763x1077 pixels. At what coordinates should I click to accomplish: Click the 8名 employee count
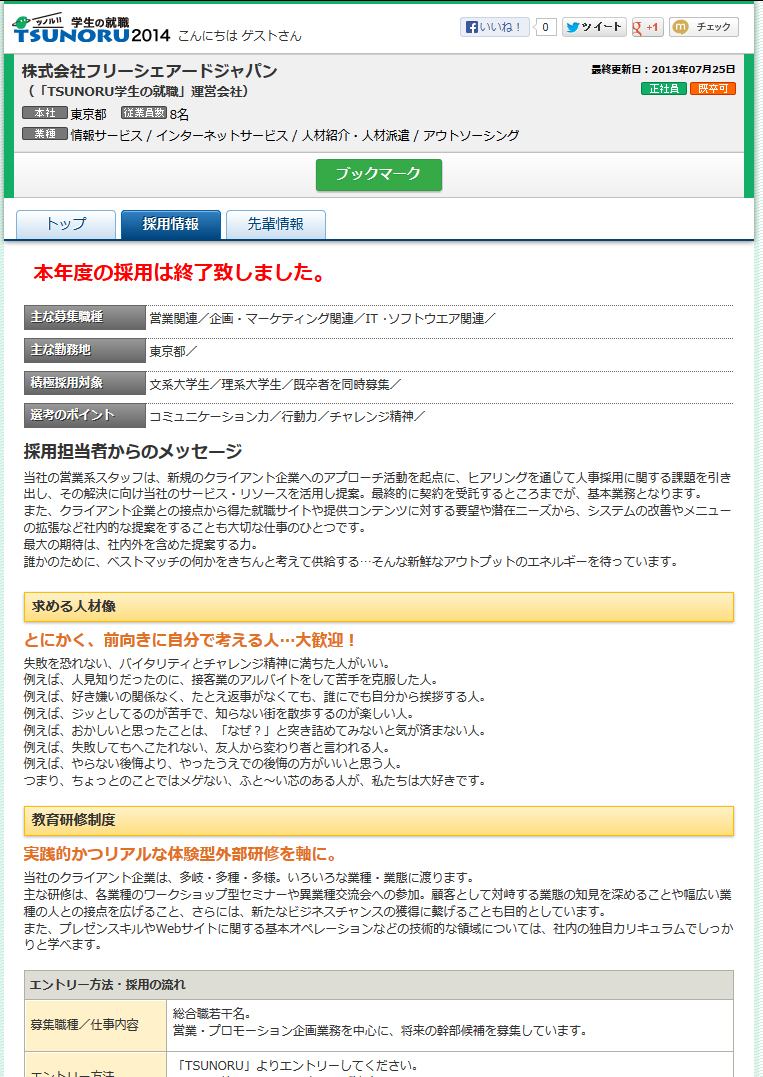(179, 114)
